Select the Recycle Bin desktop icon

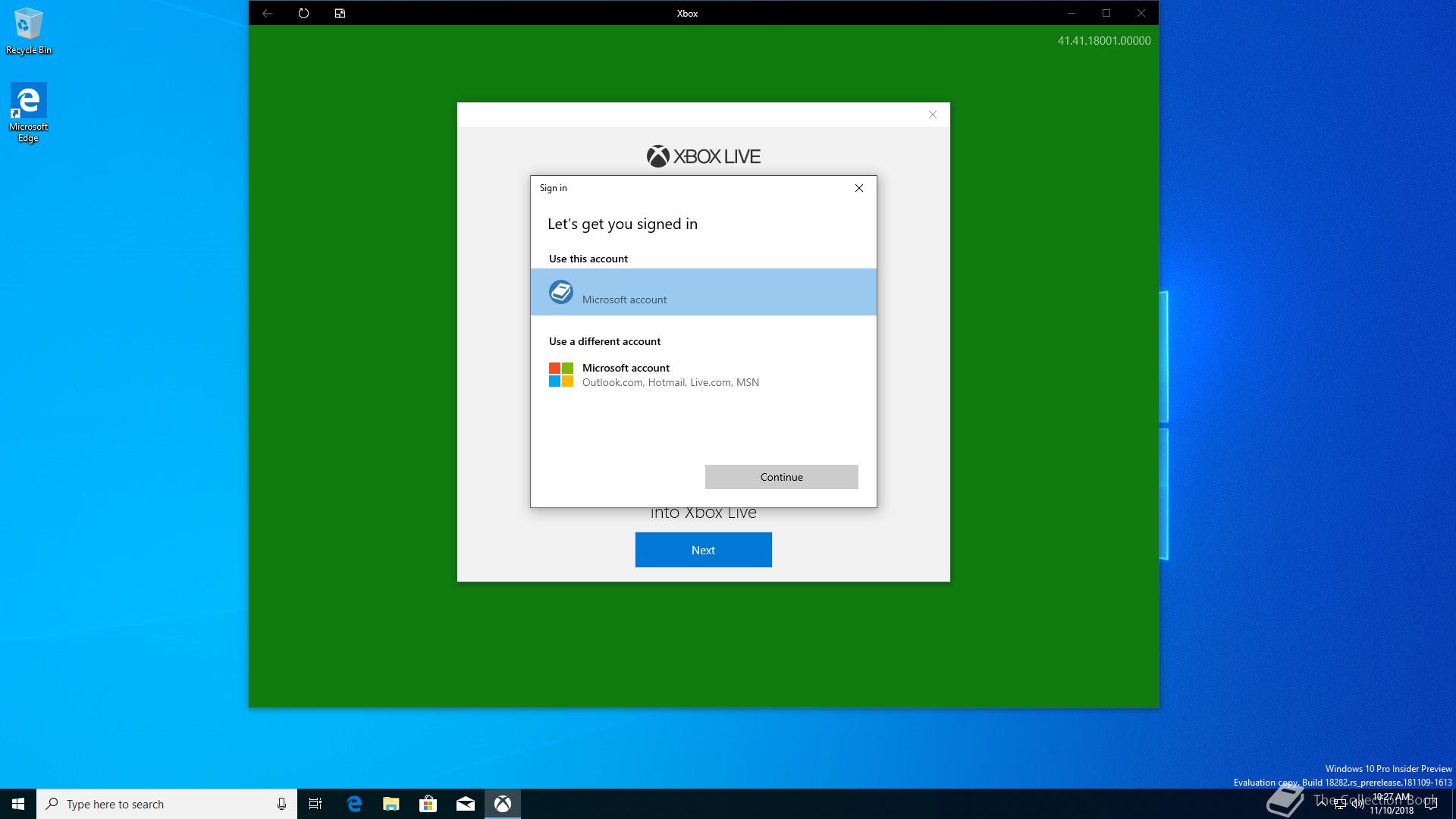(x=29, y=31)
